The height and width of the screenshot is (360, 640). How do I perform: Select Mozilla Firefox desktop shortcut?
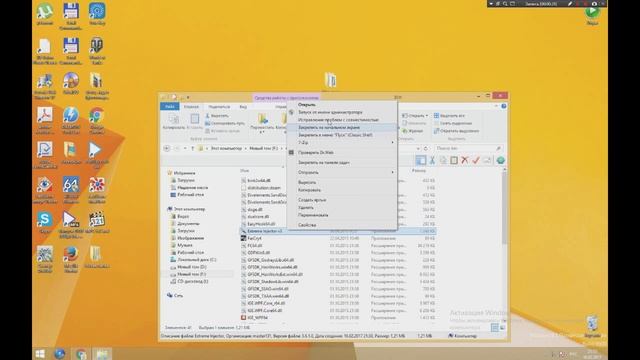click(71, 258)
